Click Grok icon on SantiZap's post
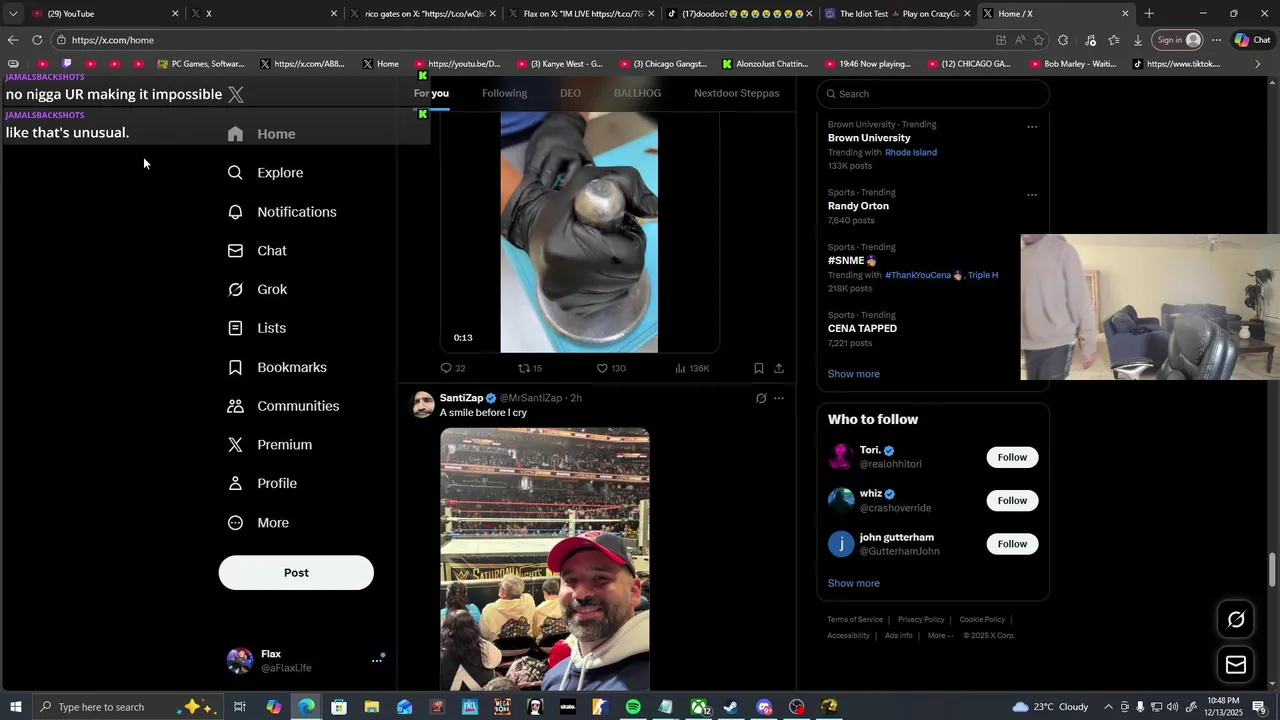This screenshot has width=1280, height=720. pos(761,398)
